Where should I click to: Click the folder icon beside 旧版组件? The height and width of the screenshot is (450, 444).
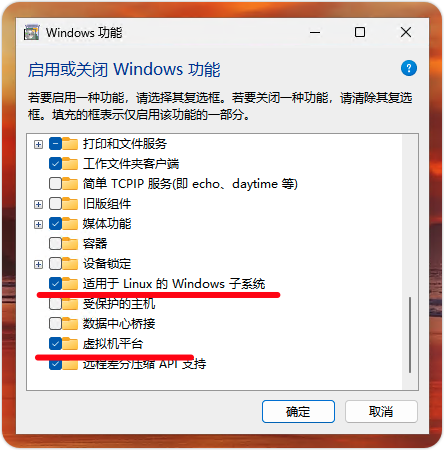pyautogui.click(x=70, y=204)
